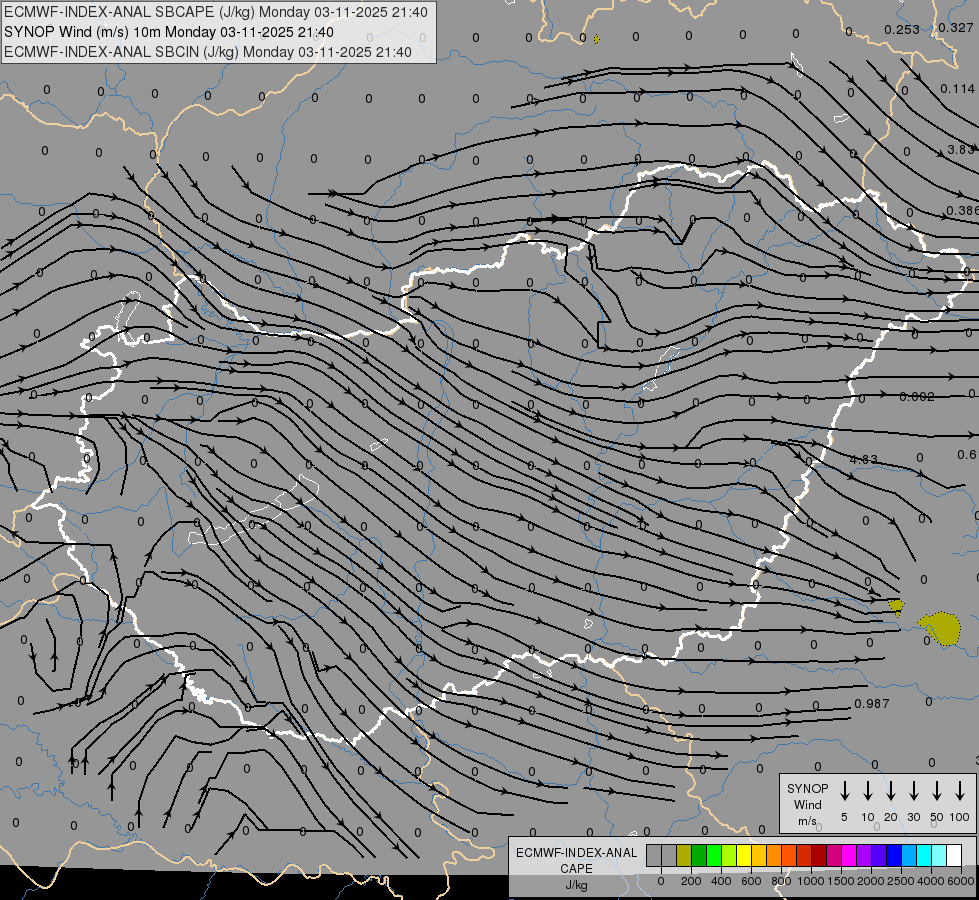This screenshot has width=979, height=900.
Task: Select the dark green CAPE legend swatch
Action: 699,855
